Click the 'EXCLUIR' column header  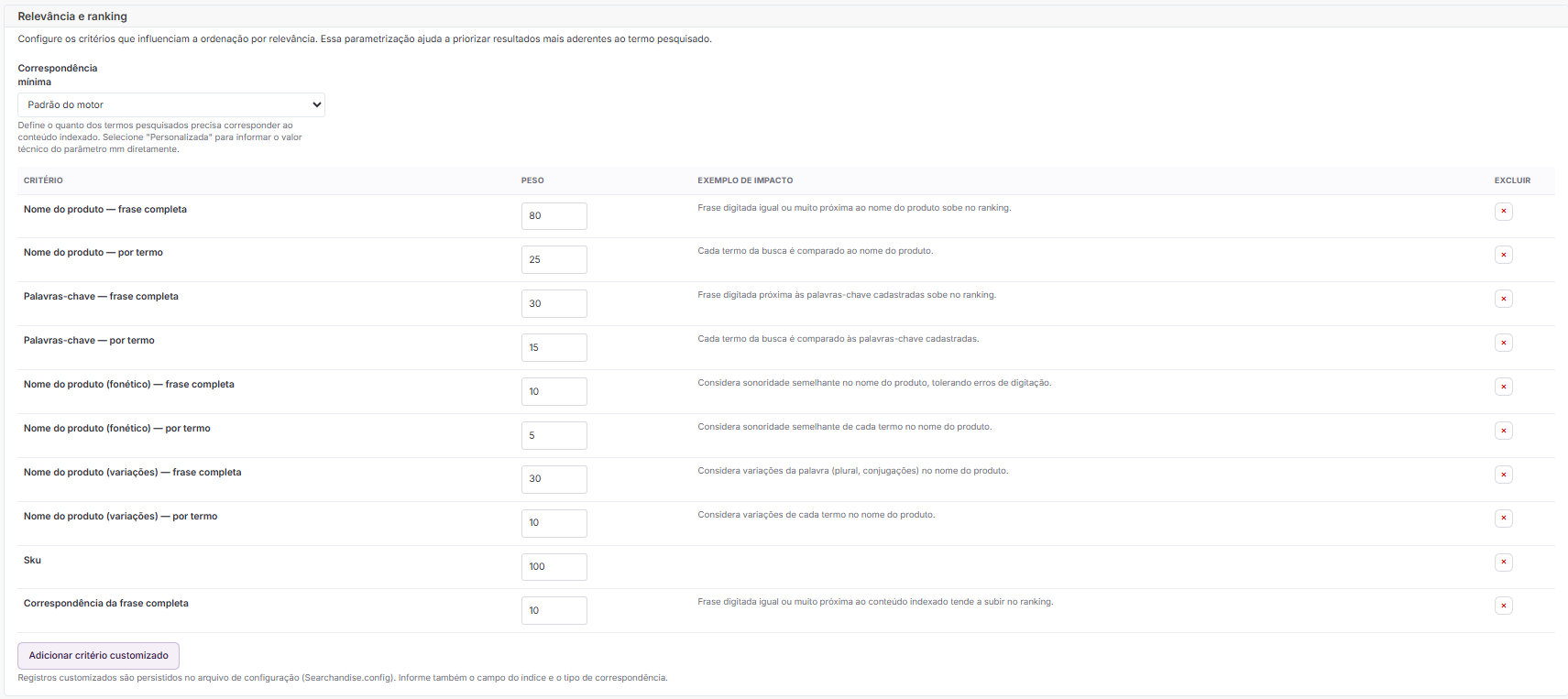(x=1512, y=180)
